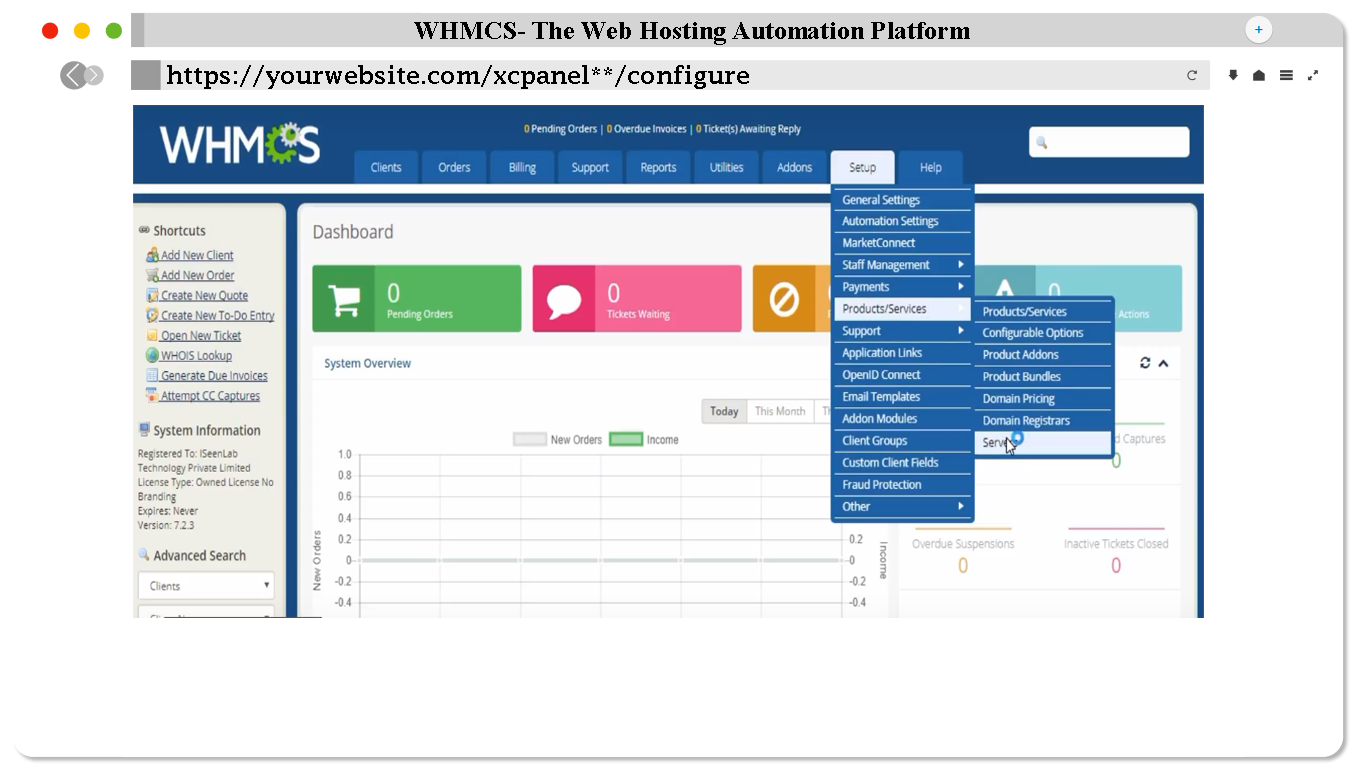This screenshot has width=1362, height=769.
Task: Click the browser home icon
Action: click(1259, 75)
